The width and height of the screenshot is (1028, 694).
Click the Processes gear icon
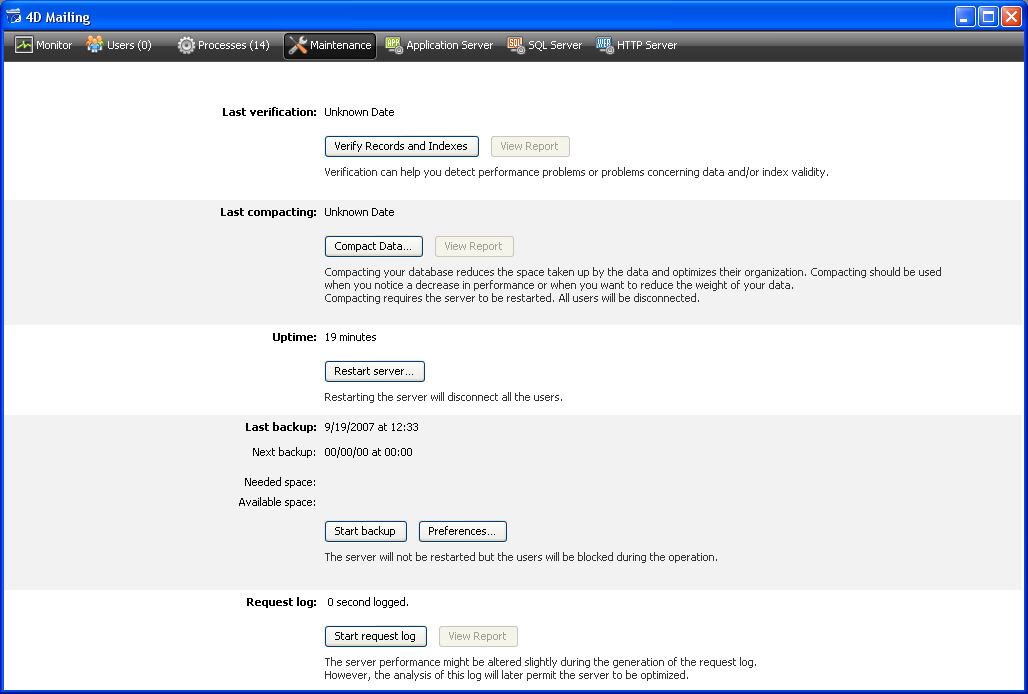click(186, 45)
